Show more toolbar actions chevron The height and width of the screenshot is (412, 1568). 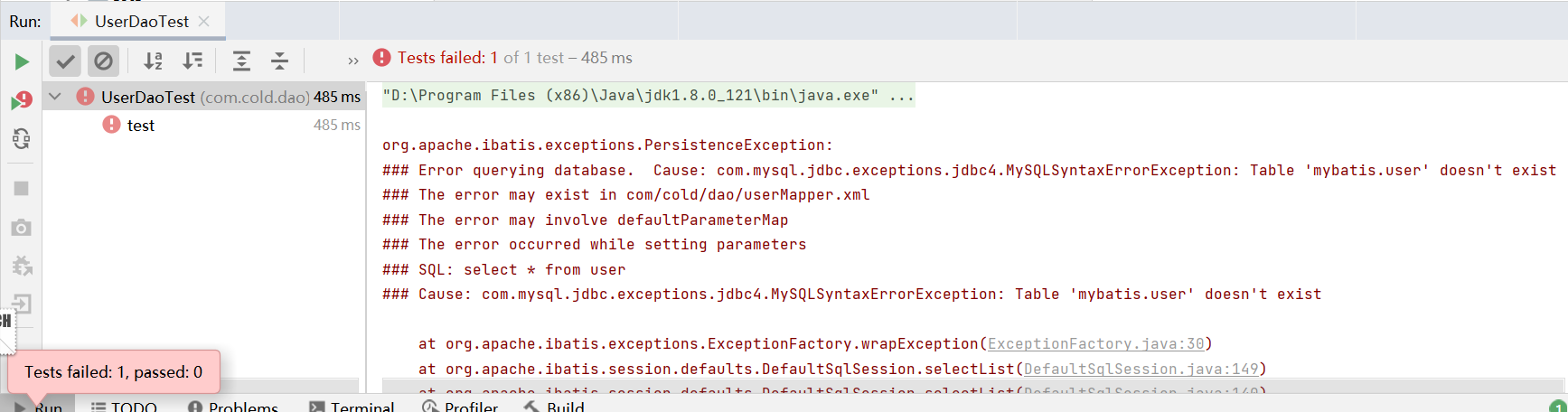tap(352, 61)
